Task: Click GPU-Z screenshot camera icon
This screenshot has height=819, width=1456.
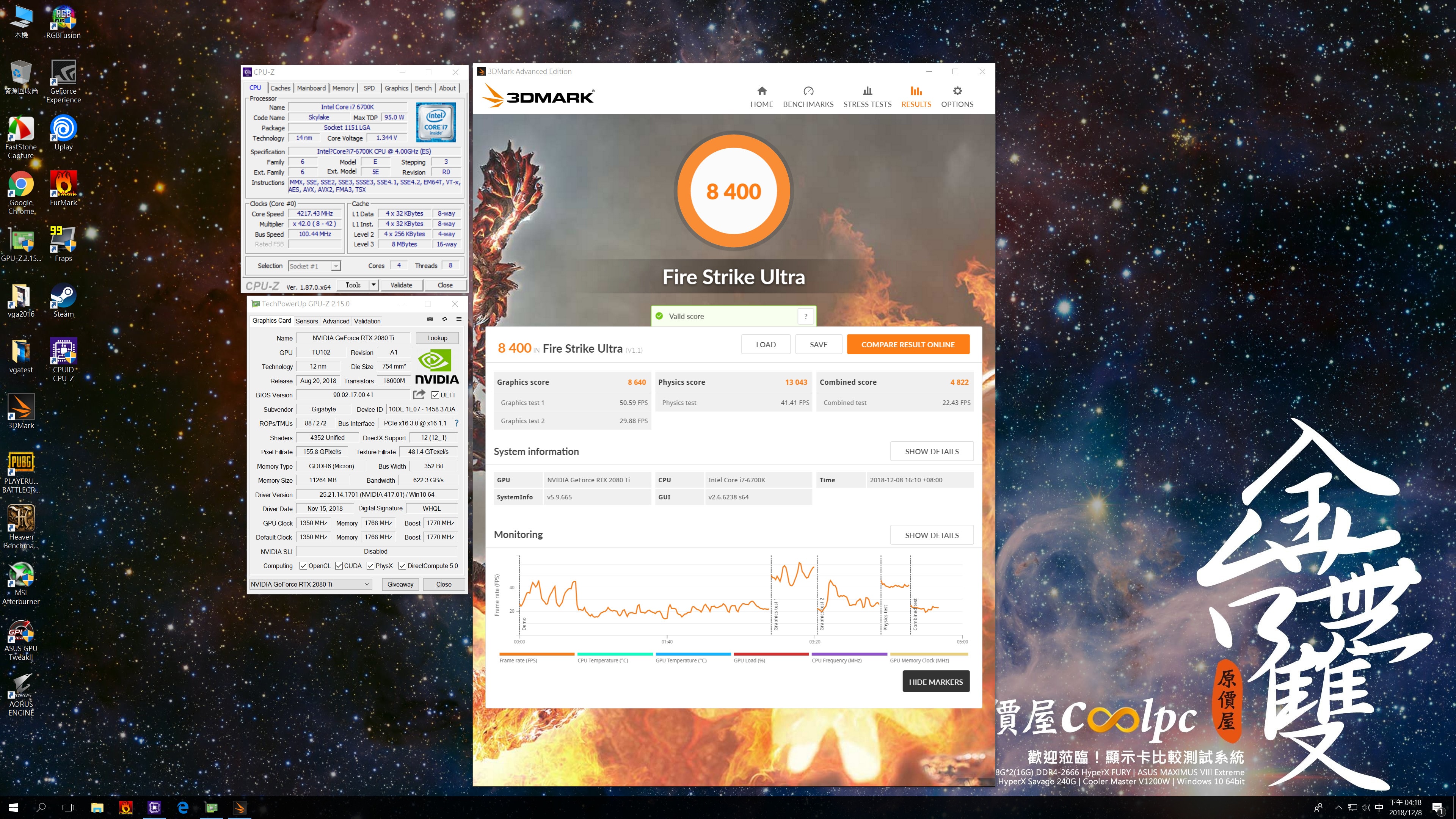Action: [x=430, y=319]
